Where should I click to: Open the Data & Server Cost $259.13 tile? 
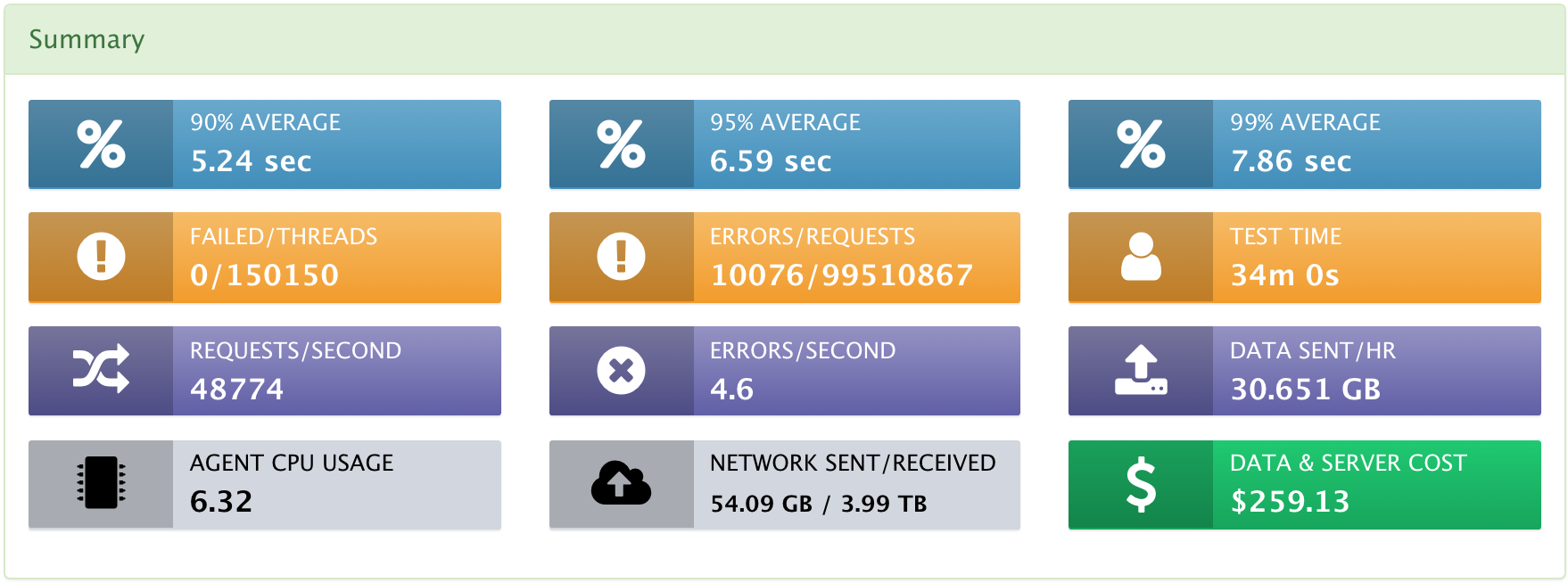1305,485
